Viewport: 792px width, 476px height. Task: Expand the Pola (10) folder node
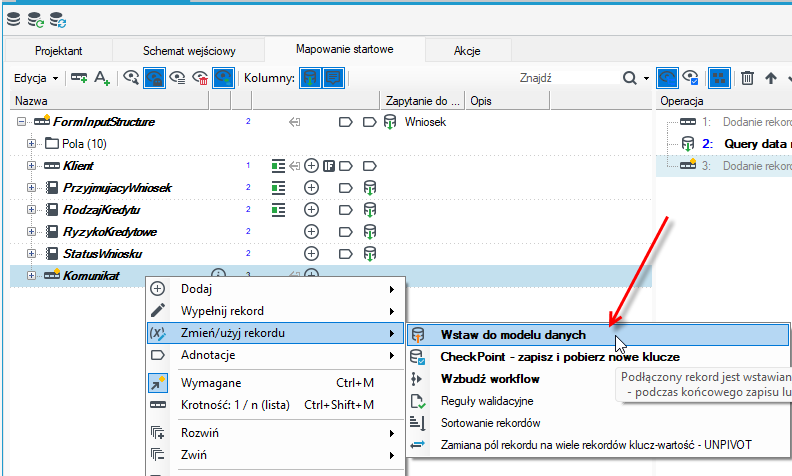31,144
